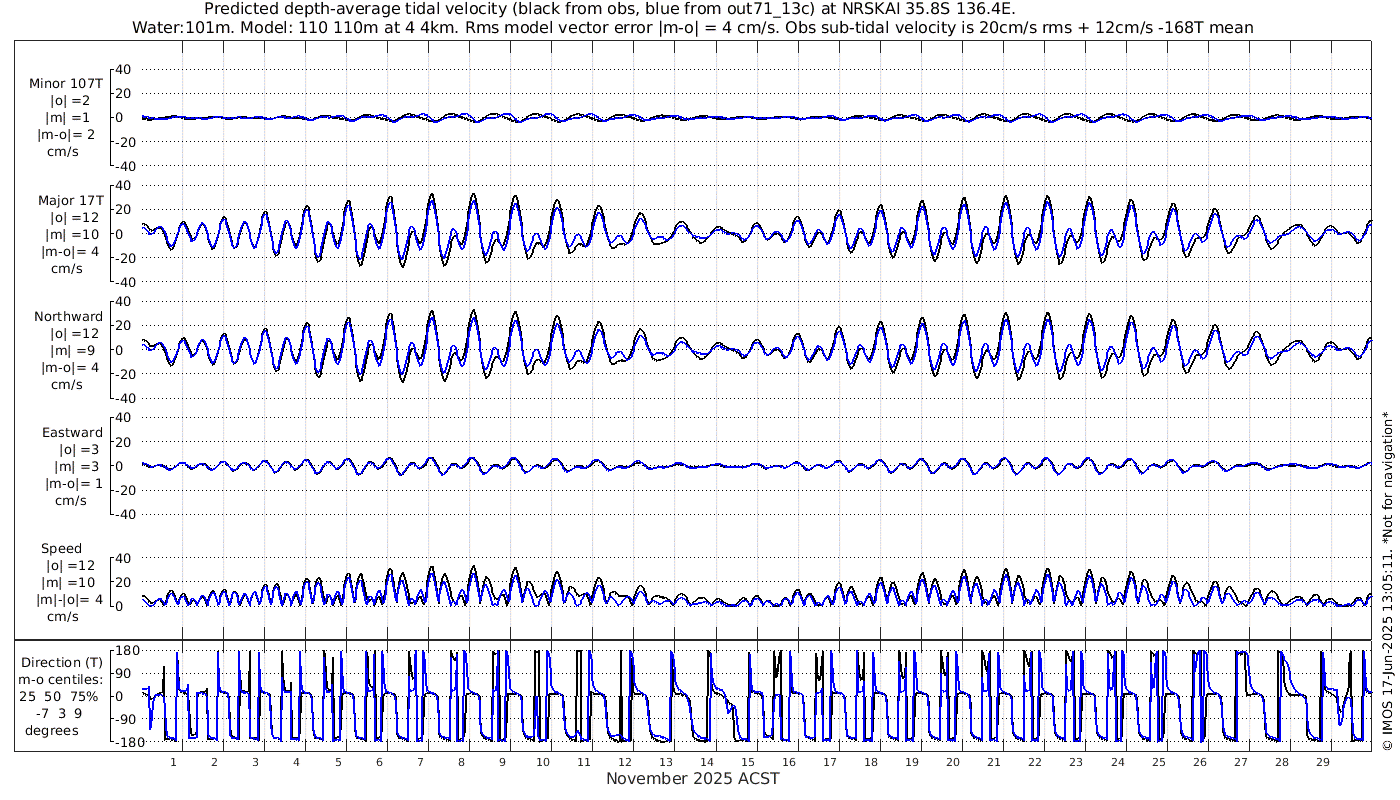Click day 29 on the date axis
Viewport: 1400px width, 800px height.
pos(1322,762)
